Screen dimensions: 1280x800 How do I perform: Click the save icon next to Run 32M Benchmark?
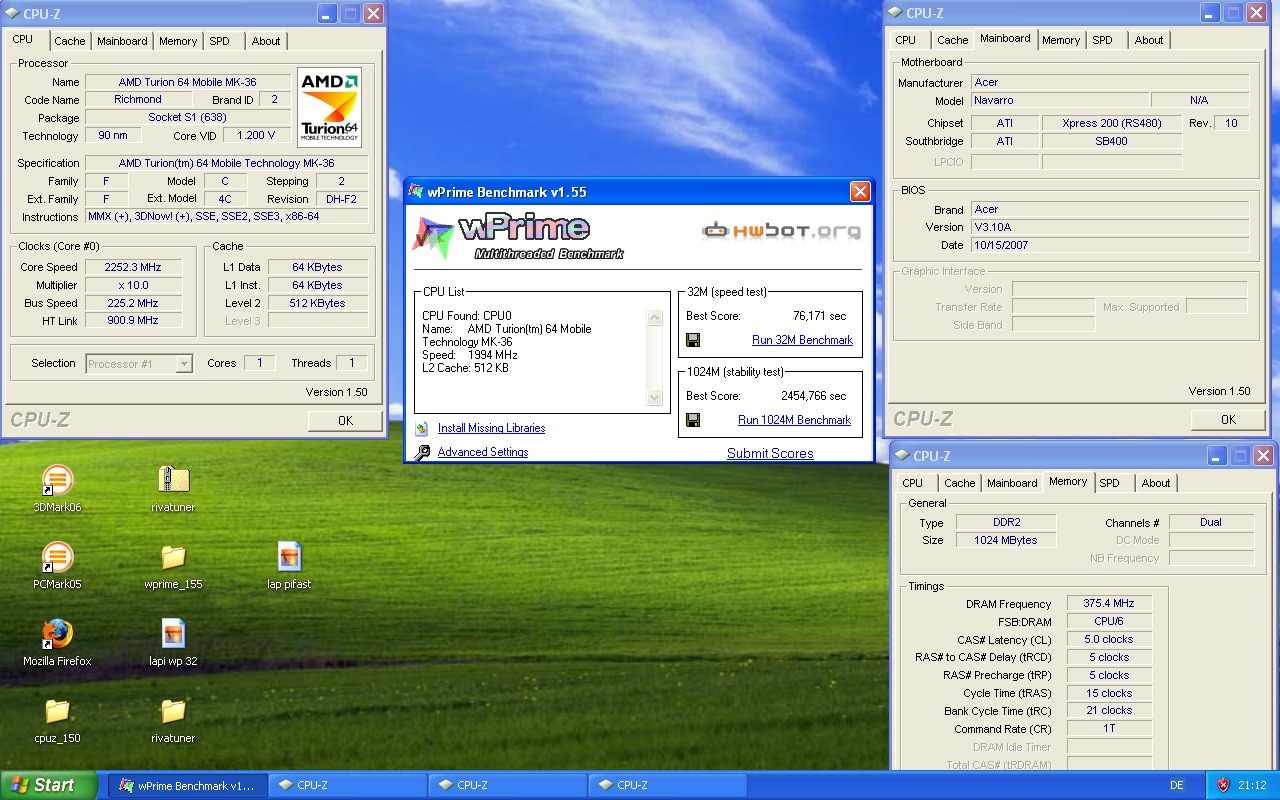[x=693, y=340]
